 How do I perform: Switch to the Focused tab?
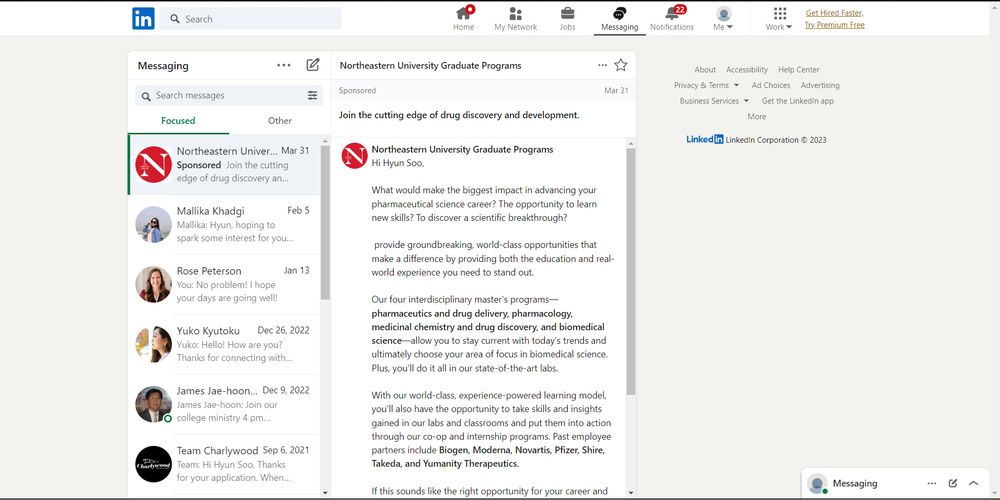pyautogui.click(x=178, y=121)
